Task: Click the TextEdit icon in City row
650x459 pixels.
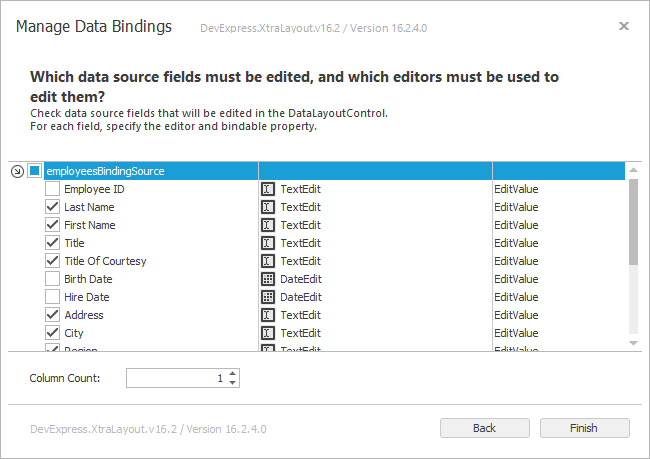Action: click(268, 333)
